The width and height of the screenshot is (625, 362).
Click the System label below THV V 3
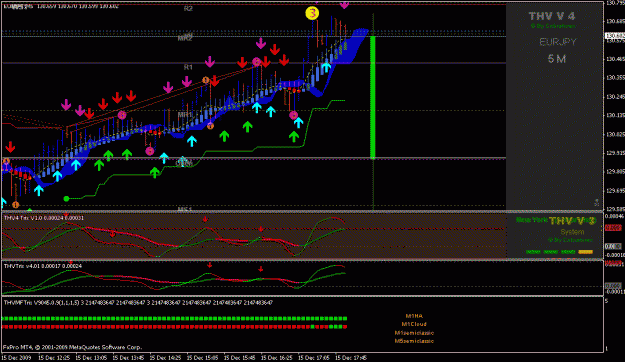click(572, 232)
